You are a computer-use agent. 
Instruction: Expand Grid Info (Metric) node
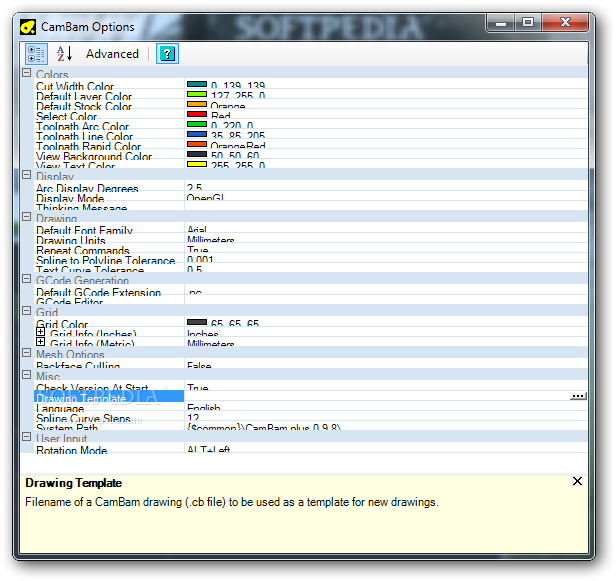40,341
